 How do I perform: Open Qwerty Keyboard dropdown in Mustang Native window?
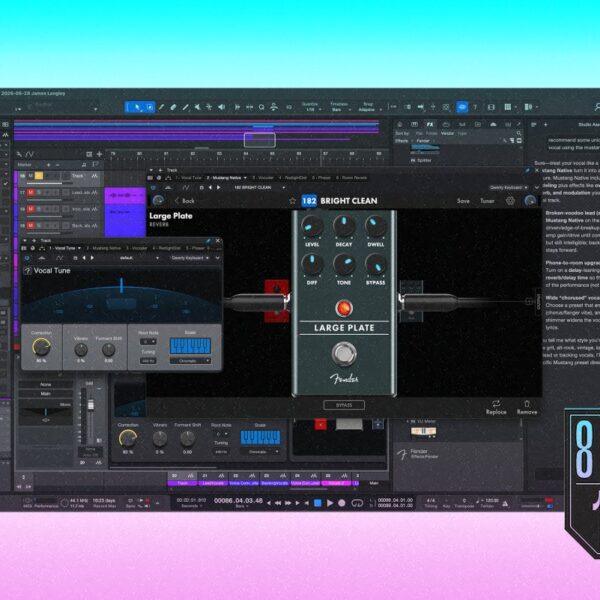tap(509, 188)
